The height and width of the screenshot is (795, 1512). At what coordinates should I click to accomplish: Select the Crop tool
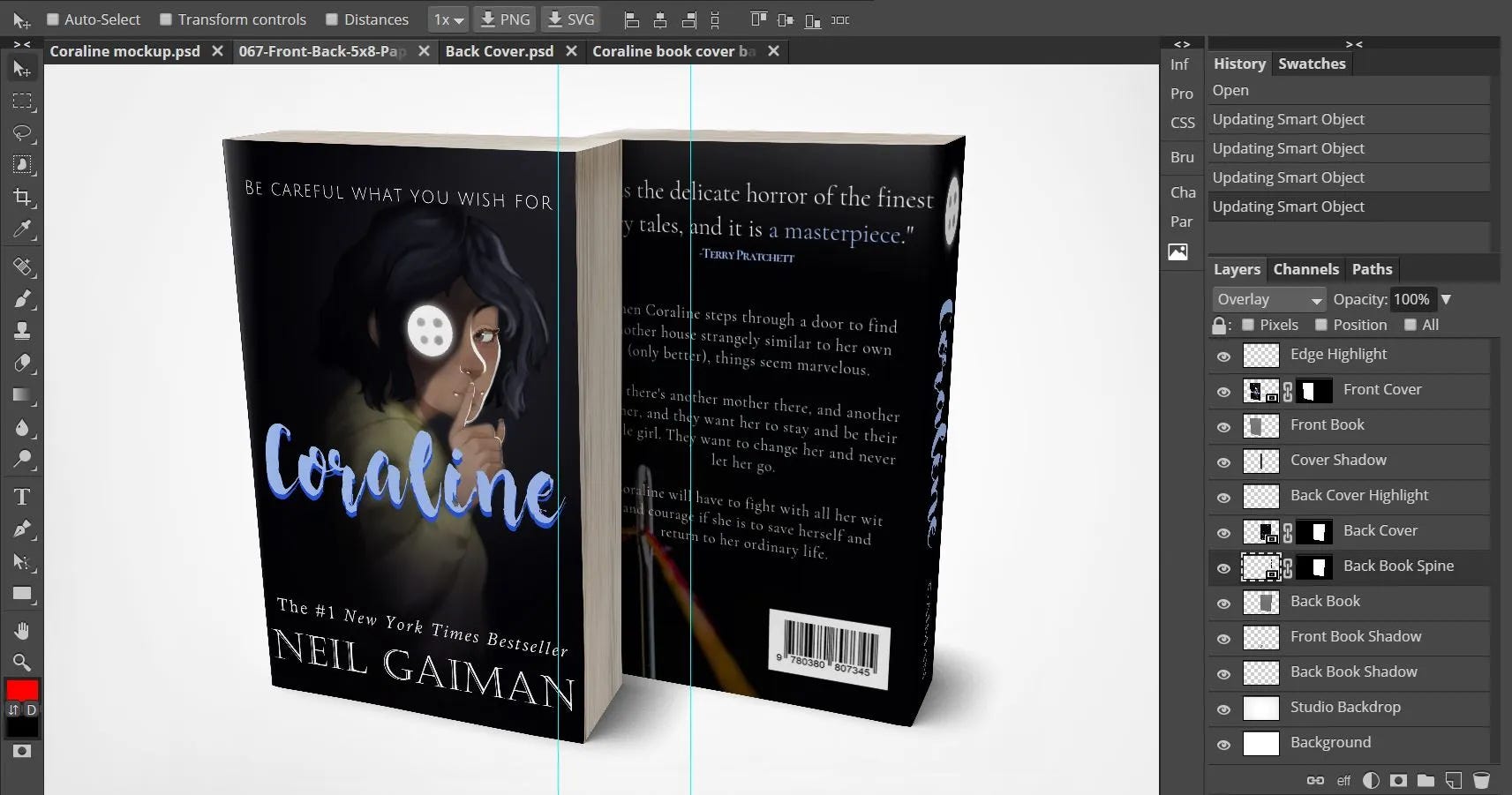pyautogui.click(x=22, y=197)
